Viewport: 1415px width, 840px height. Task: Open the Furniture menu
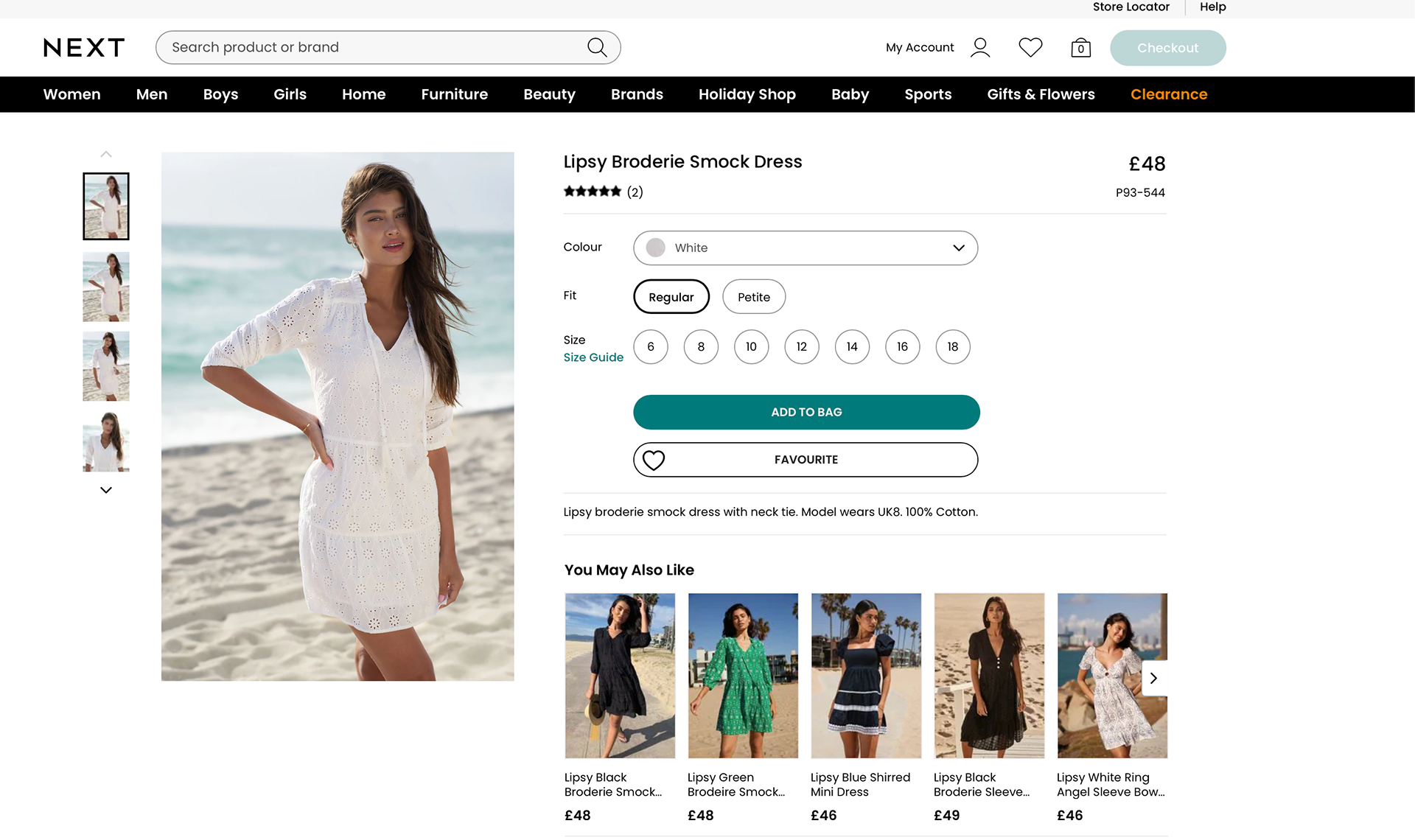coord(455,94)
